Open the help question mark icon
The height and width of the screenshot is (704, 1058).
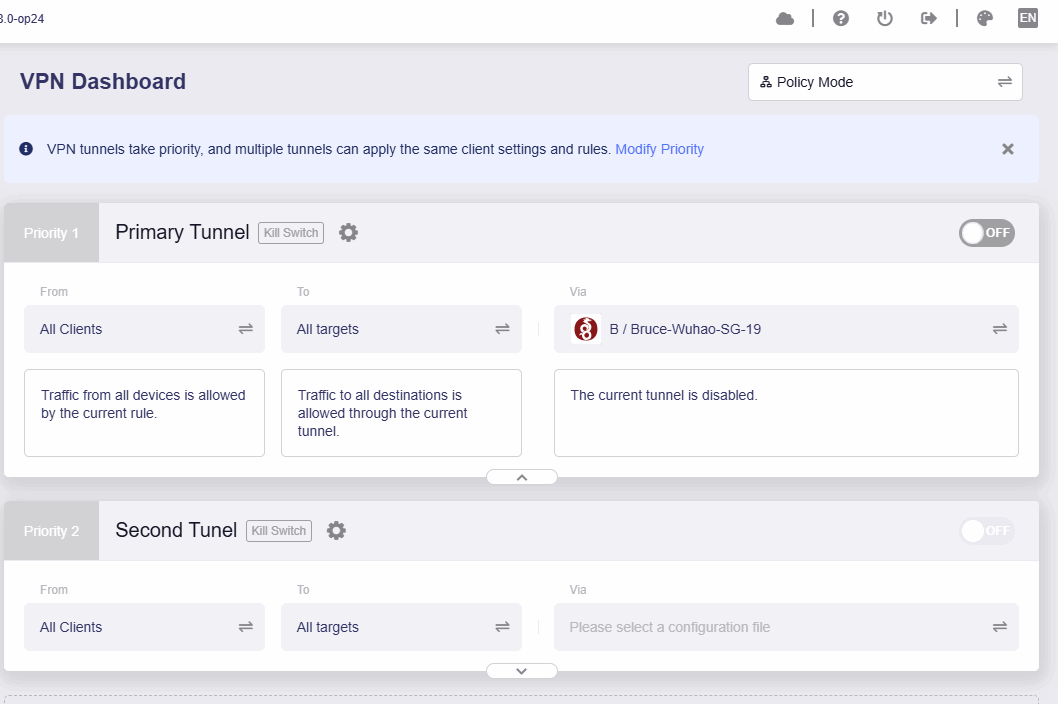click(x=841, y=19)
